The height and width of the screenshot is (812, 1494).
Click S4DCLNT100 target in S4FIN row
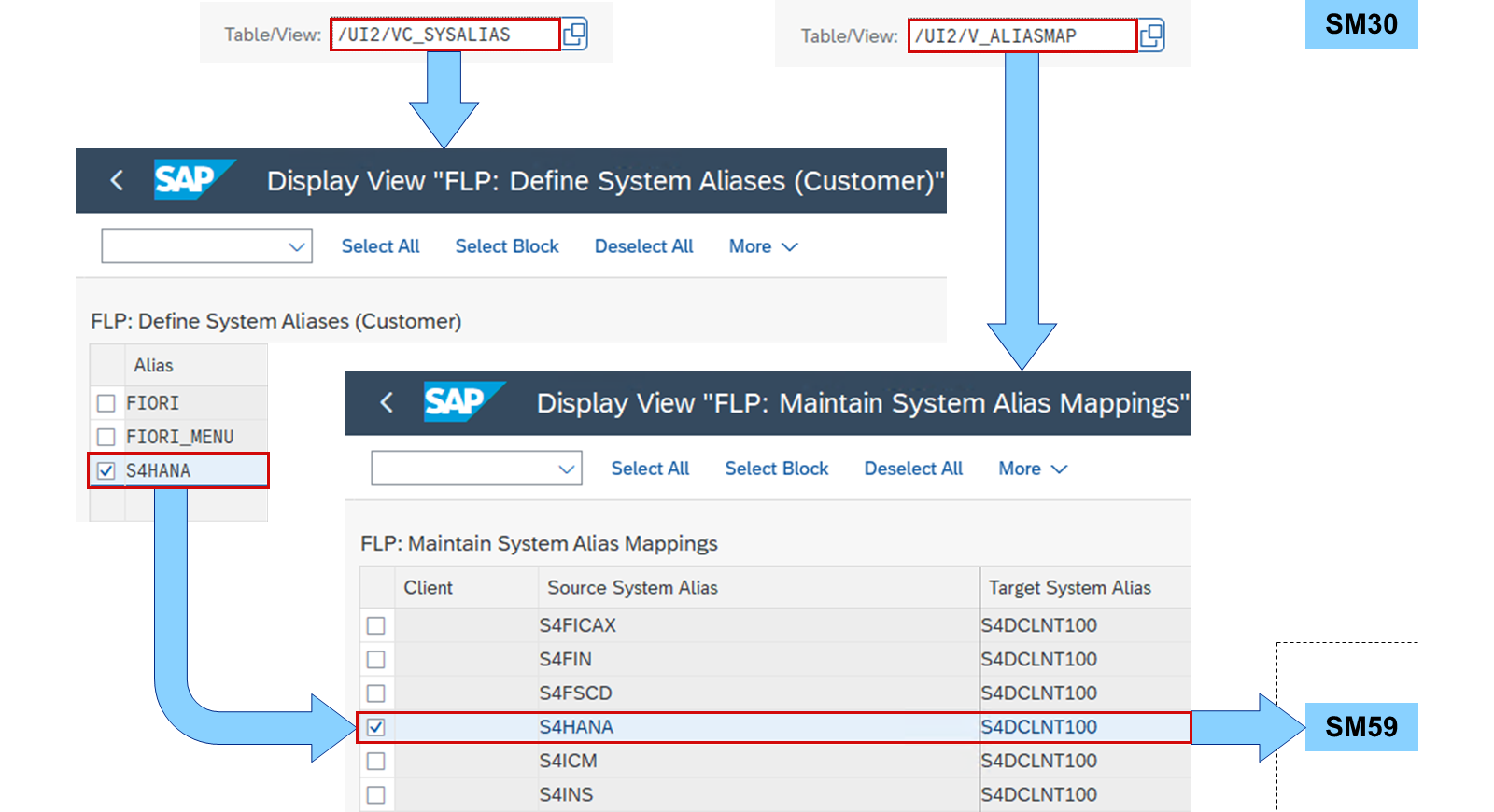1085,659
